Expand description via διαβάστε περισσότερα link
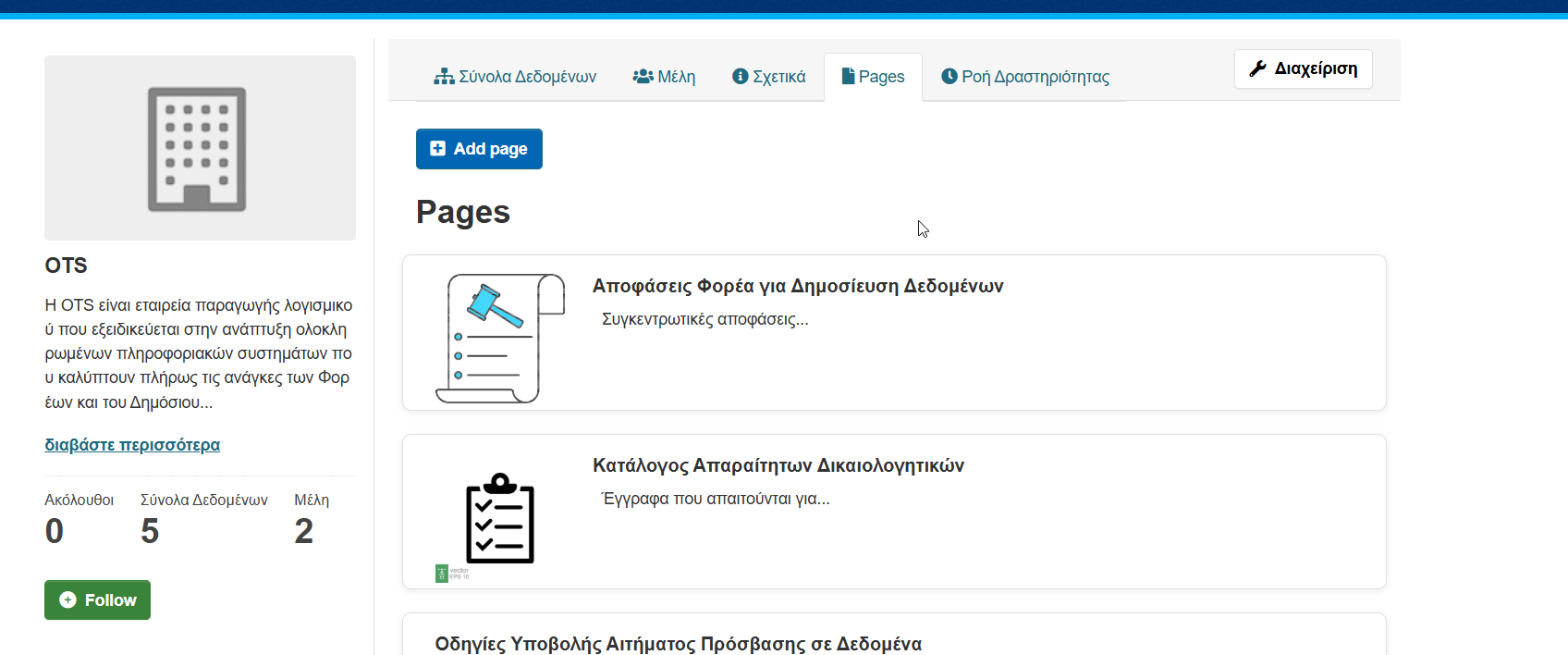 [132, 445]
